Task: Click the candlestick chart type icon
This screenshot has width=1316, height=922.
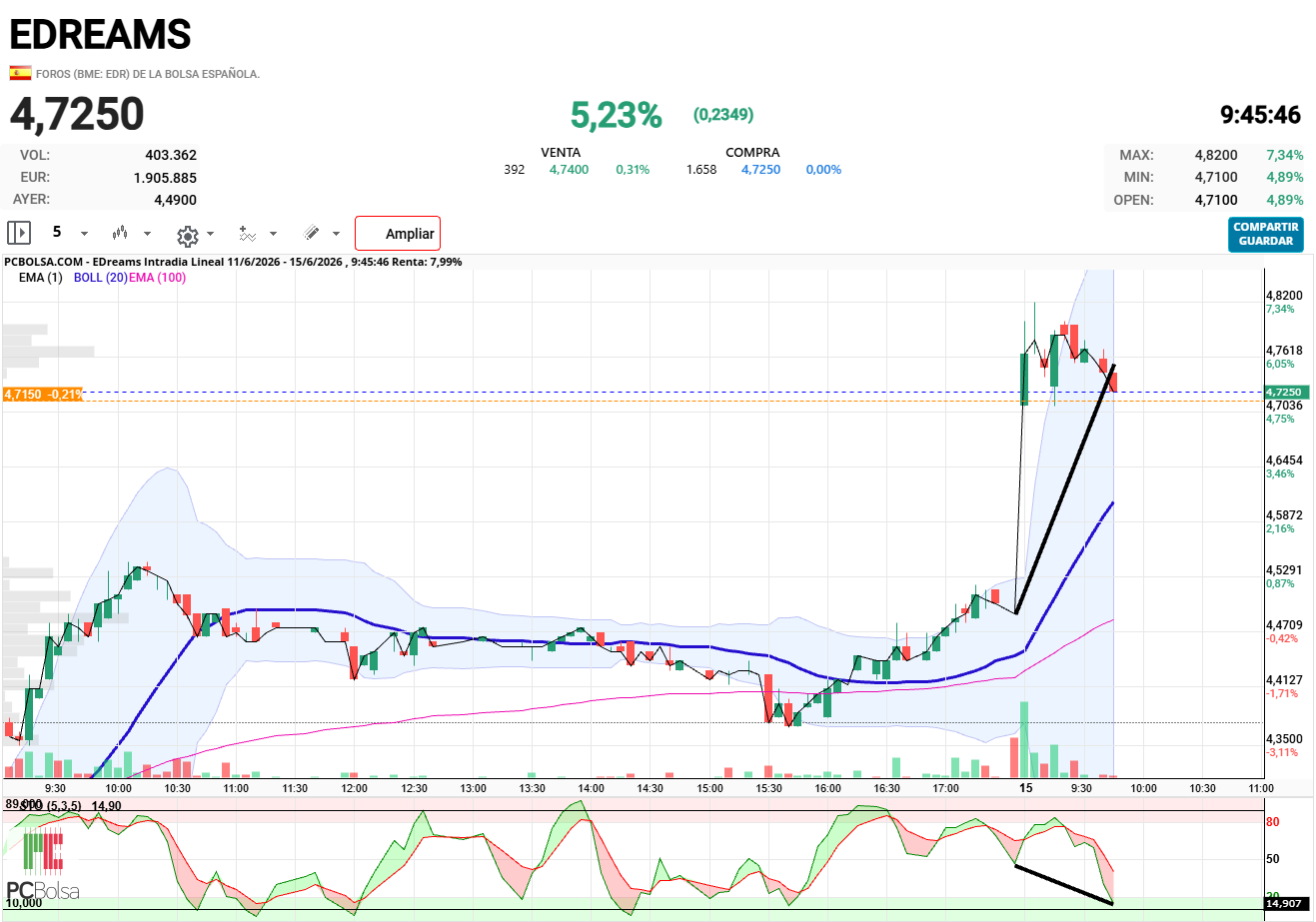Action: tap(120, 233)
